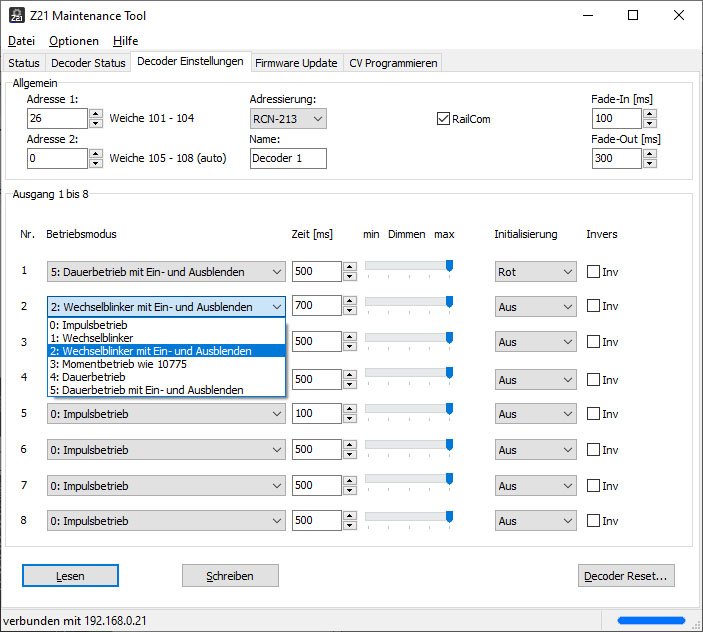Click the Schreiben button
Screen dimensions: 703x632
tap(230, 576)
